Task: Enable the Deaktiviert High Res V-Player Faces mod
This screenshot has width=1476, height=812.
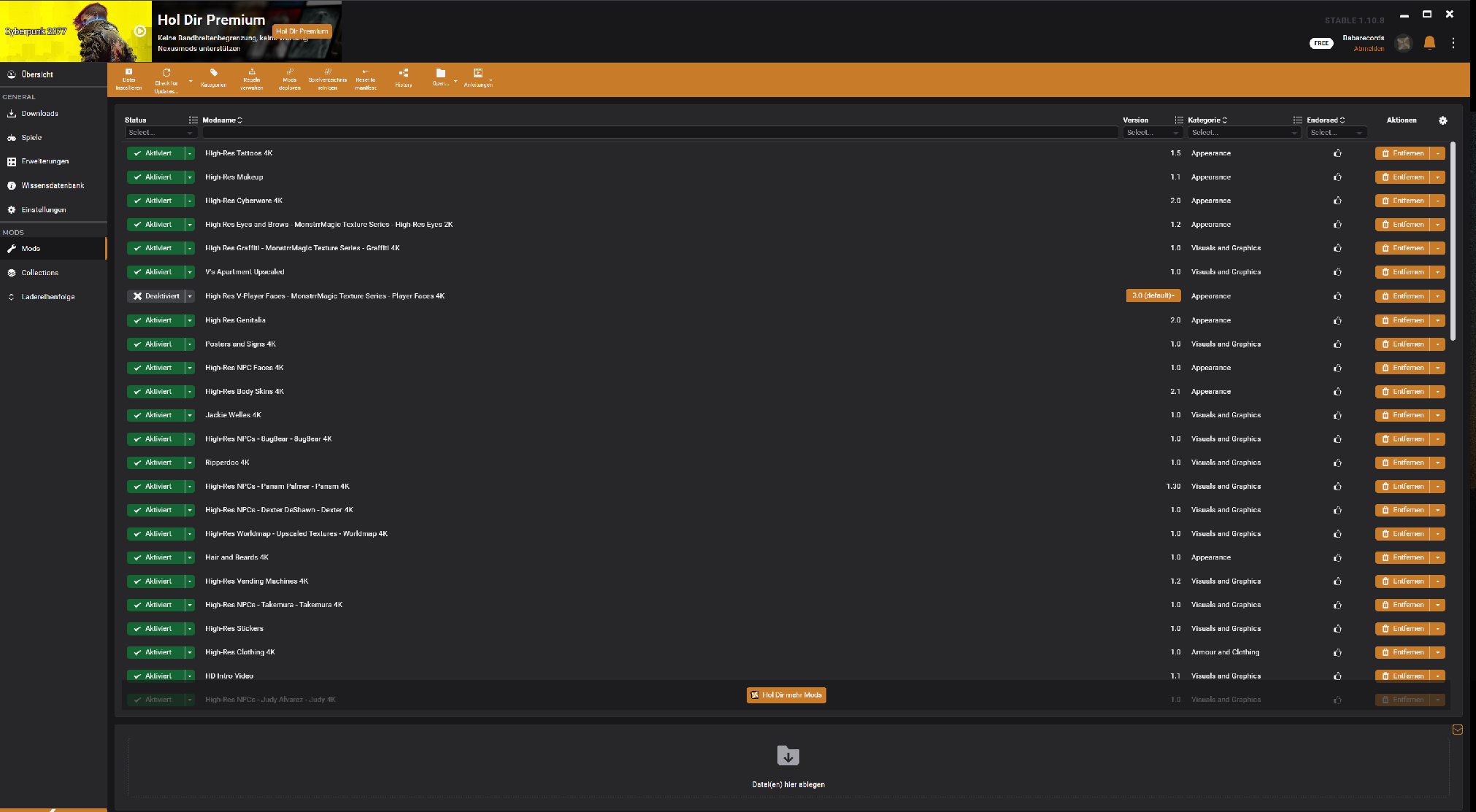Action: tap(155, 296)
